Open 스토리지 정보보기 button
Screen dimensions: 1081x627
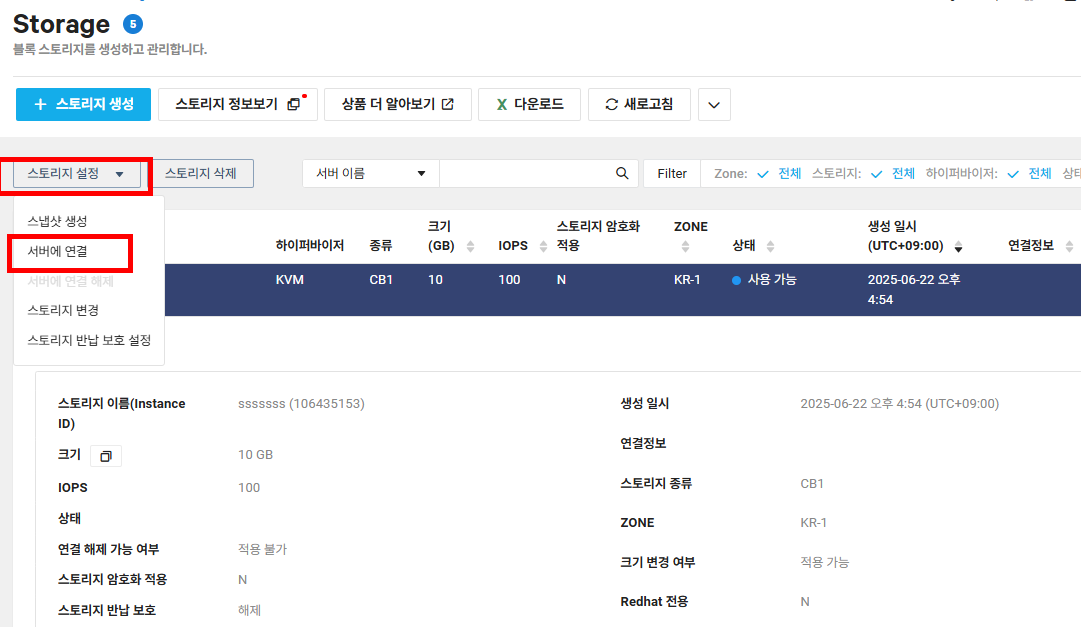(237, 104)
